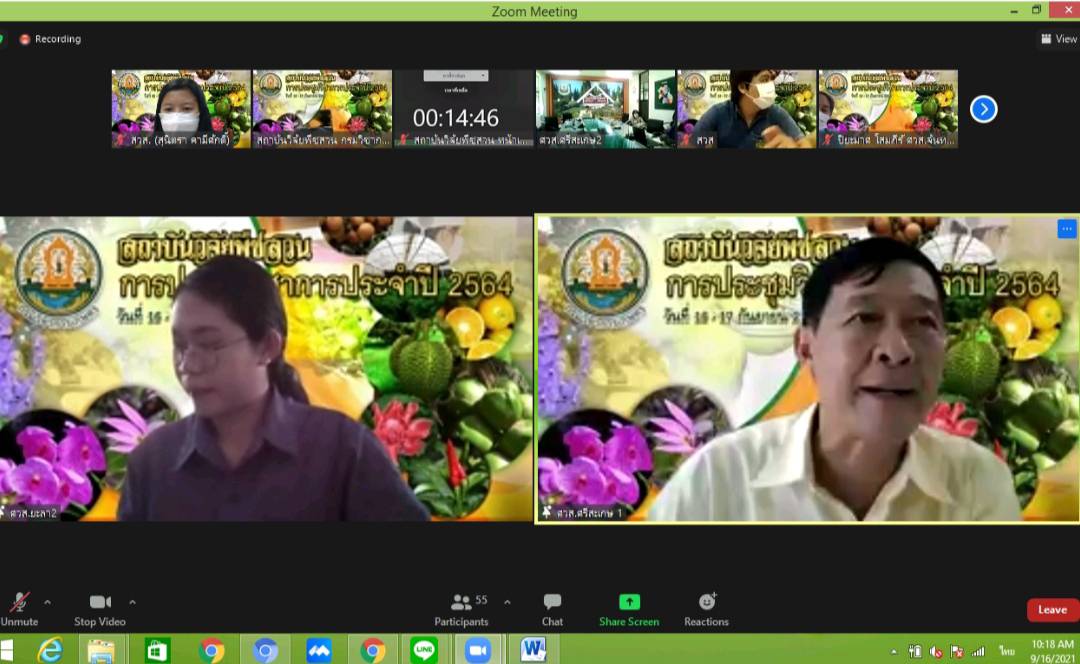The image size is (1080, 664).
Task: Select first masked participant thumbnail
Action: click(x=181, y=109)
